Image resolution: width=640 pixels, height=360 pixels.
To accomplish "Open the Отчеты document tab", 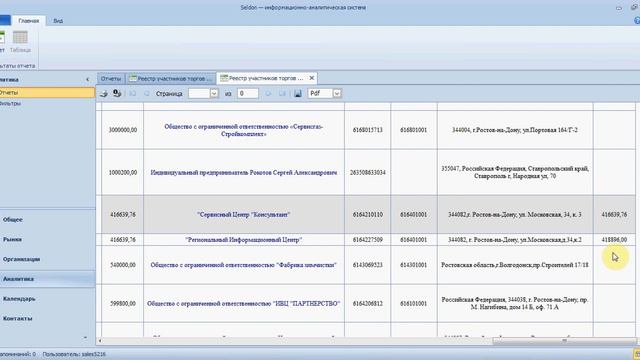I will point(111,78).
